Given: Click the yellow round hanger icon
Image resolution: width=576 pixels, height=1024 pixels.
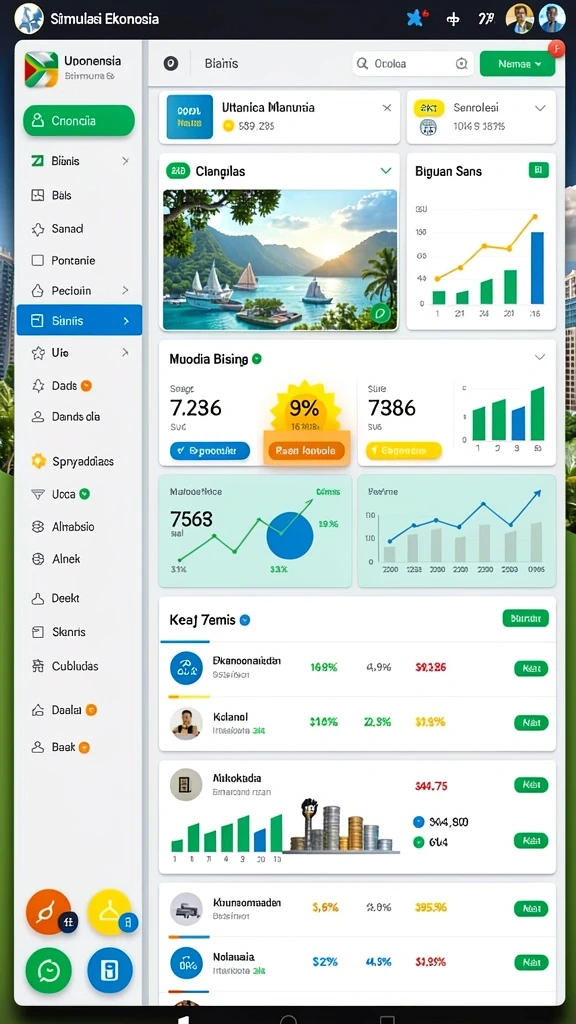Looking at the screenshot, I should [x=110, y=912].
